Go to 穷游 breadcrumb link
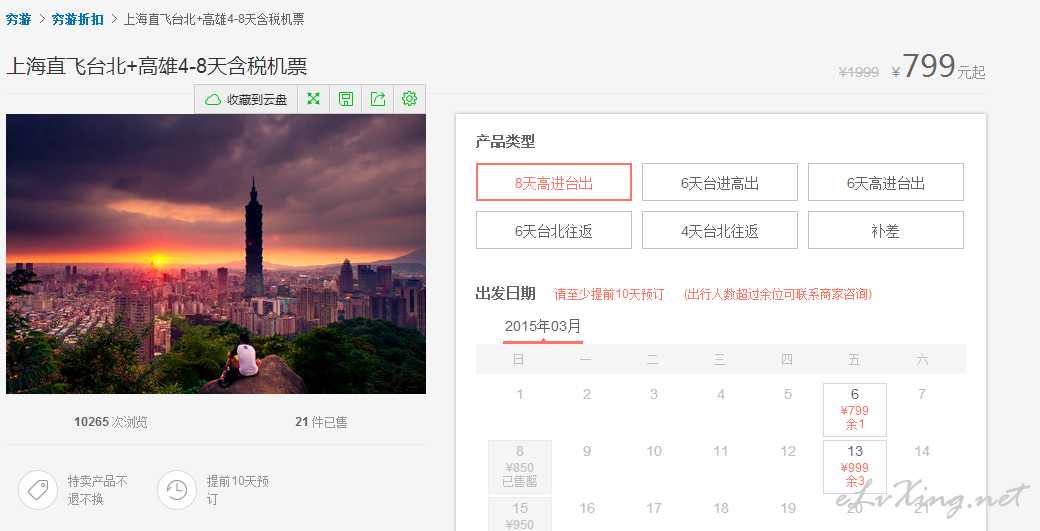Image resolution: width=1040 pixels, height=531 pixels. point(19,19)
